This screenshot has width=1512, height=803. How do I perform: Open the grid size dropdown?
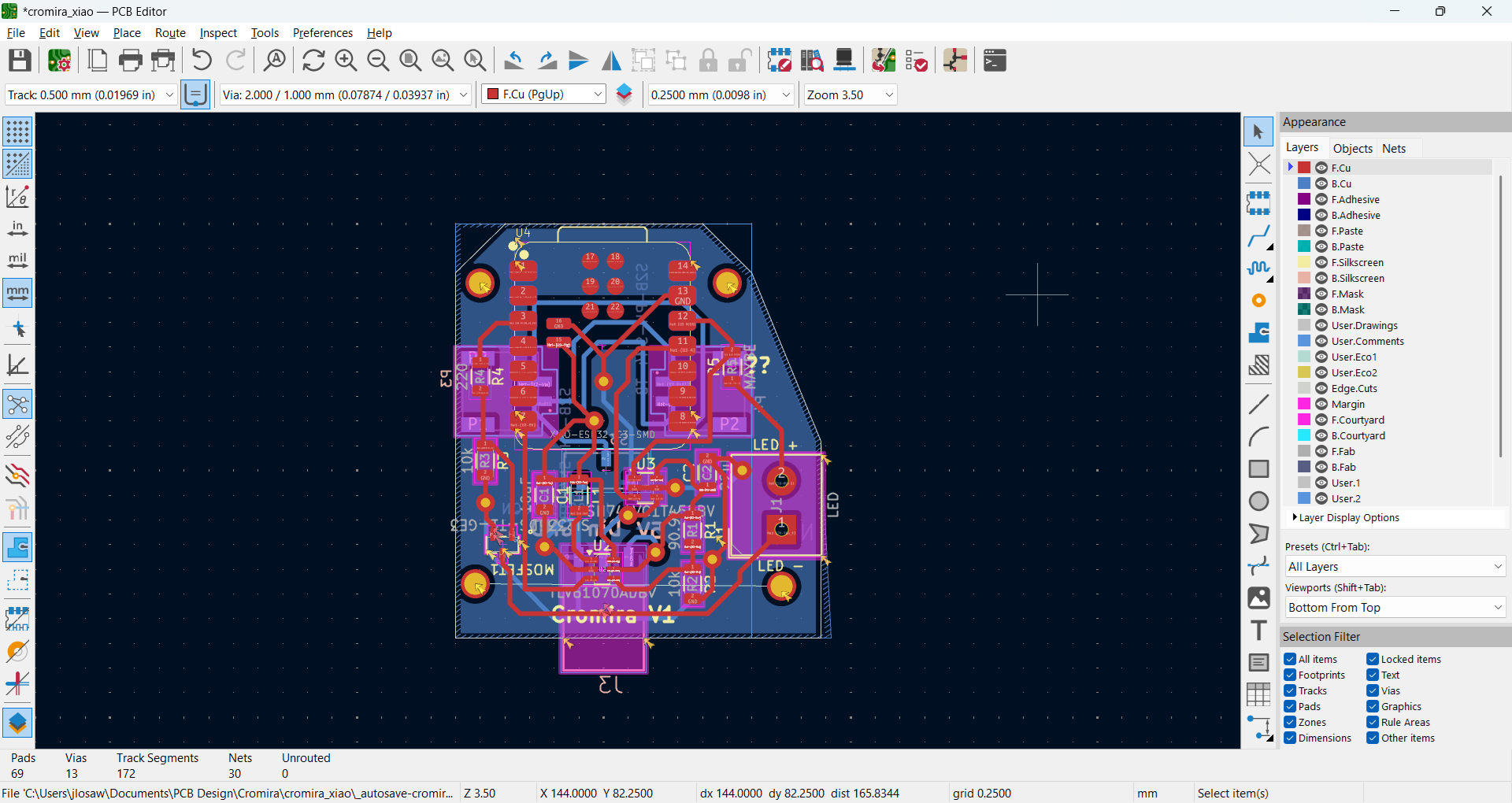point(721,94)
